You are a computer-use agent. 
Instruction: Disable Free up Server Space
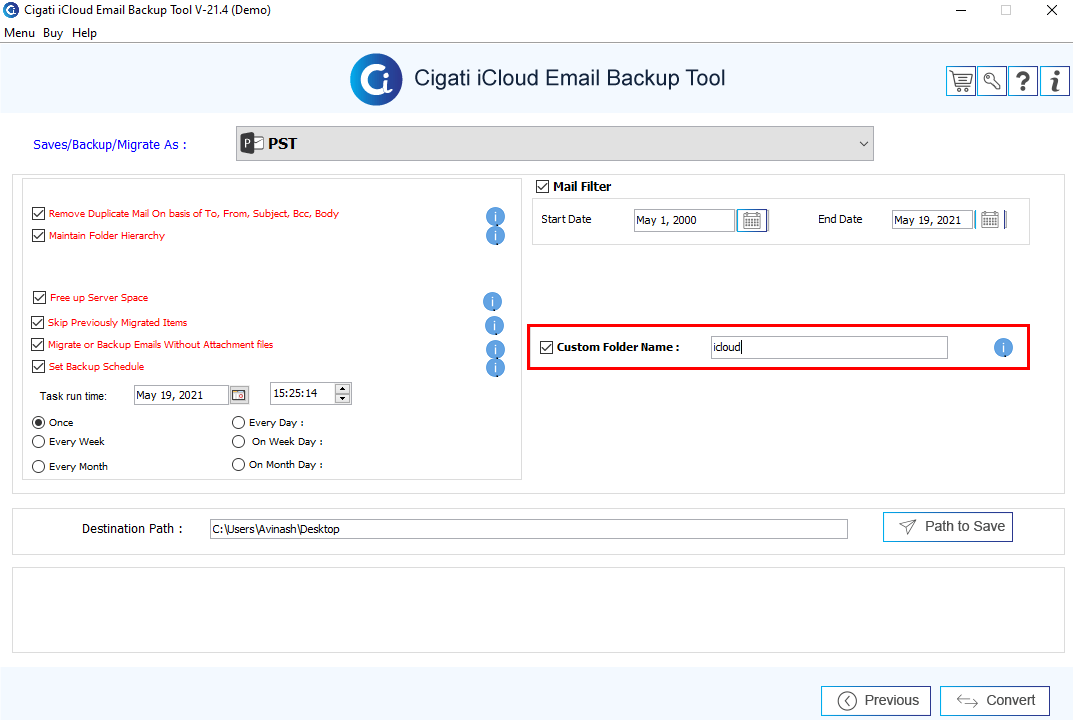pyautogui.click(x=39, y=298)
